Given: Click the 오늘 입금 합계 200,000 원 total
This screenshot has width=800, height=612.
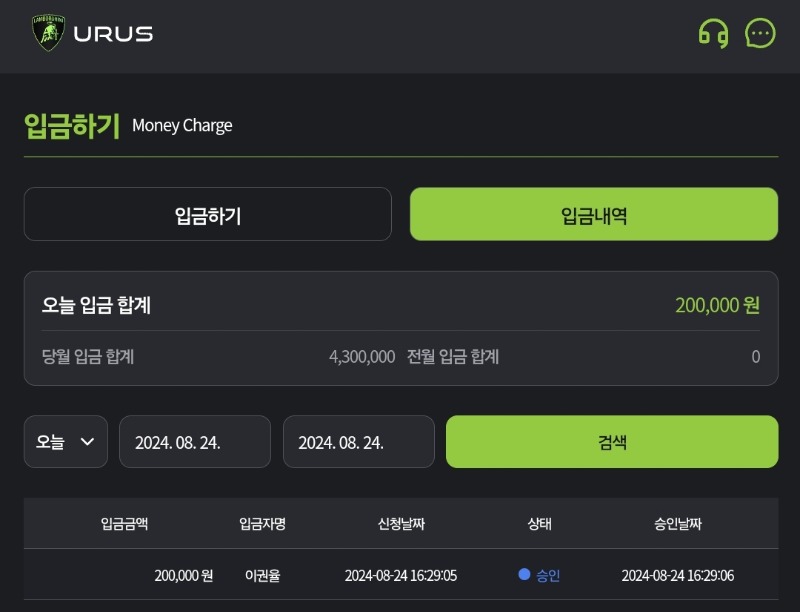Looking at the screenshot, I should click(x=717, y=305).
